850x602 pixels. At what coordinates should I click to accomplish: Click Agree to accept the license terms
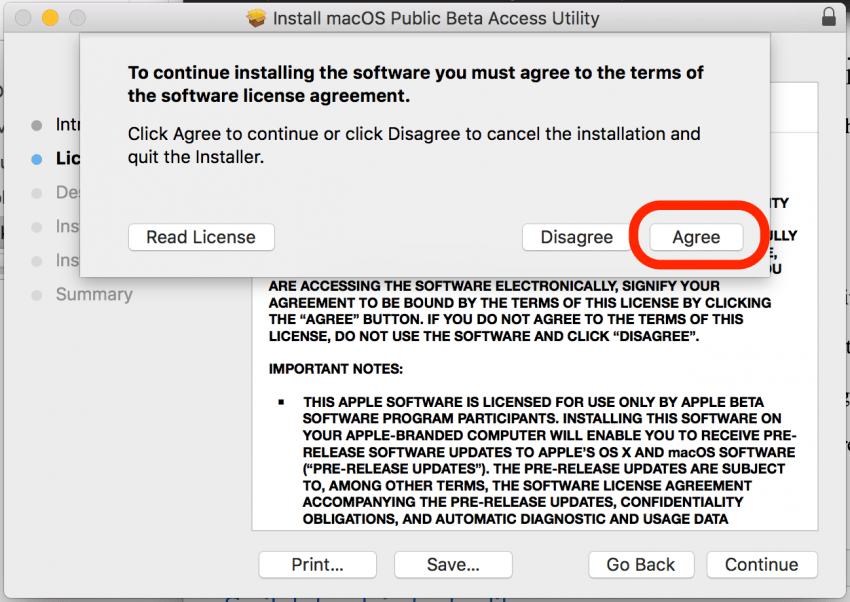(x=696, y=237)
